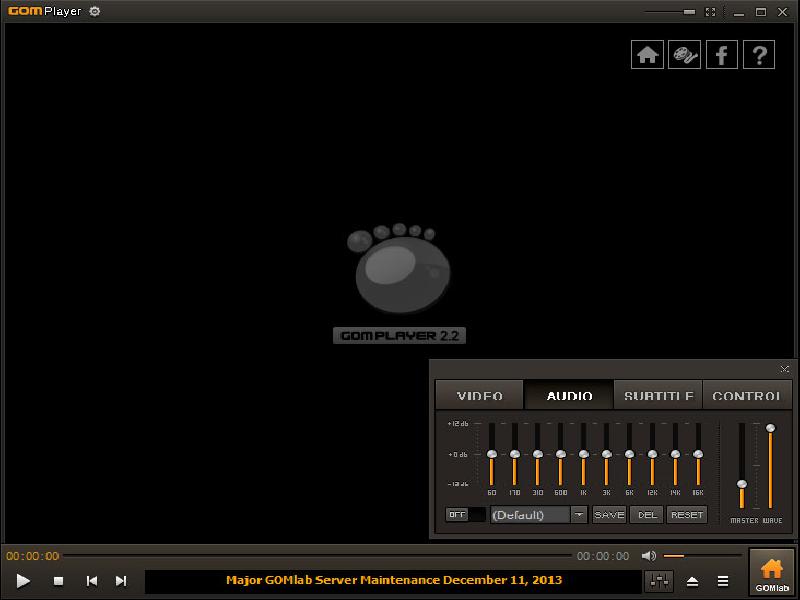Click the 310 Hz equalizer slider knob
The height and width of the screenshot is (600, 800).
[538, 454]
